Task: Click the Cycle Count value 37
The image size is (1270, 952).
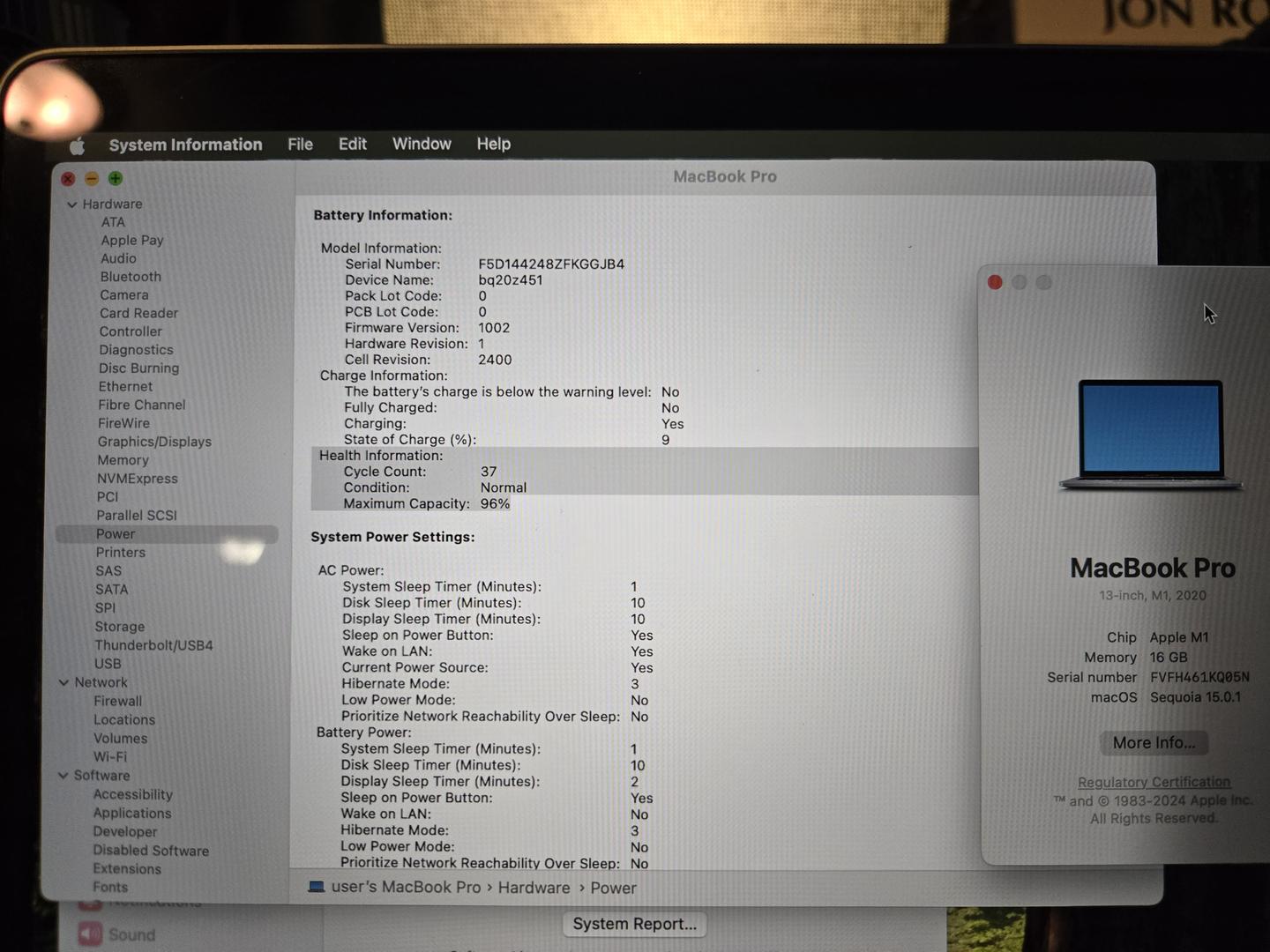Action: coord(489,472)
